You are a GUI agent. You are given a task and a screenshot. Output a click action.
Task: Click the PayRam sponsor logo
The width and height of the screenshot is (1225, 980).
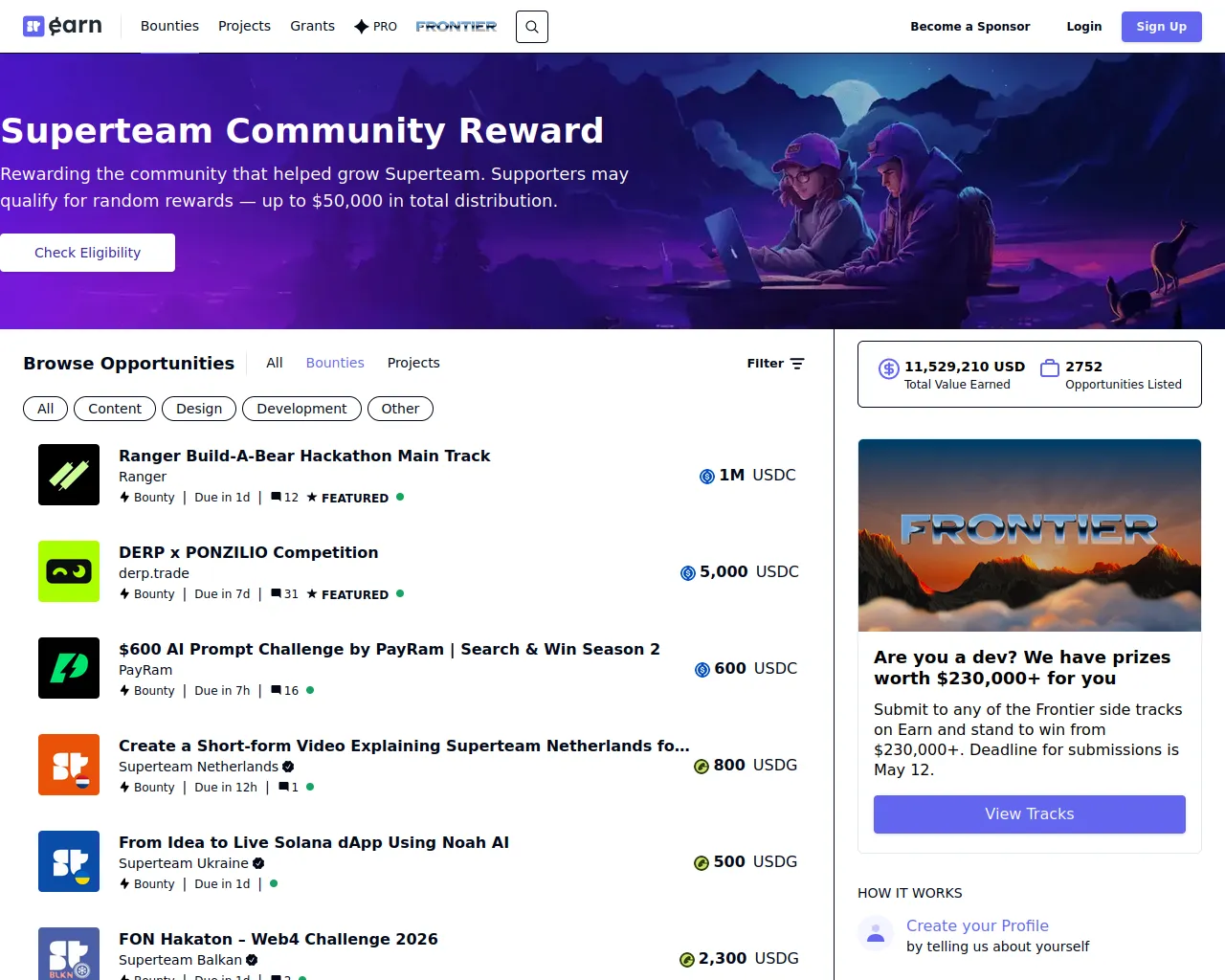click(x=69, y=668)
